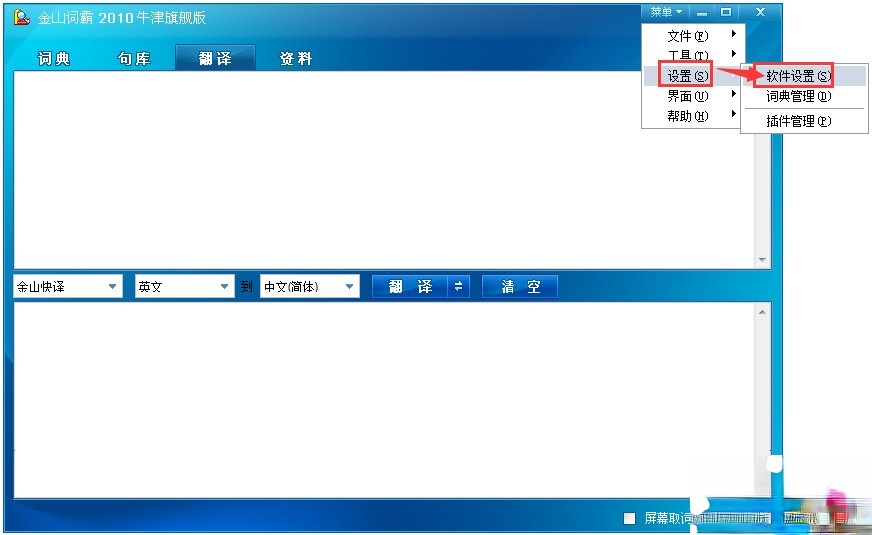
Task: Open the 帮助(H) submenu
Action: point(691,116)
